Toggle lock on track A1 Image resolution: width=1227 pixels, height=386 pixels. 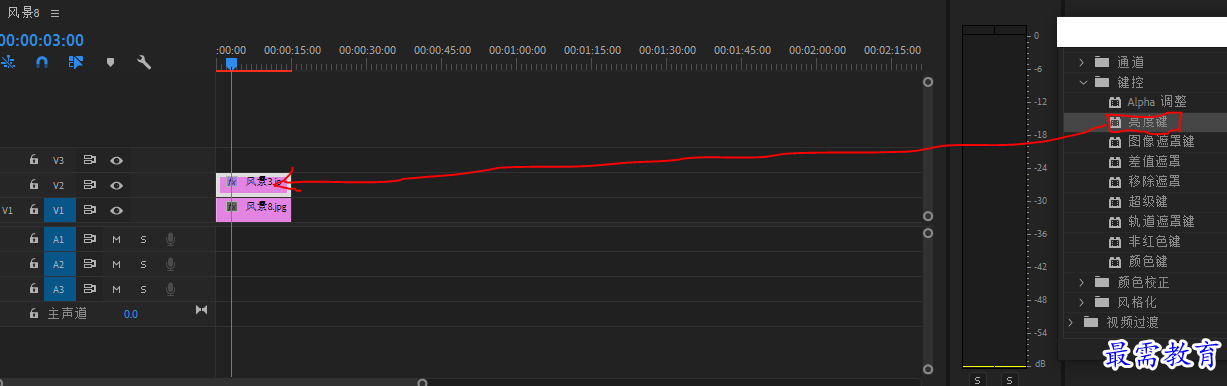[x=34, y=239]
